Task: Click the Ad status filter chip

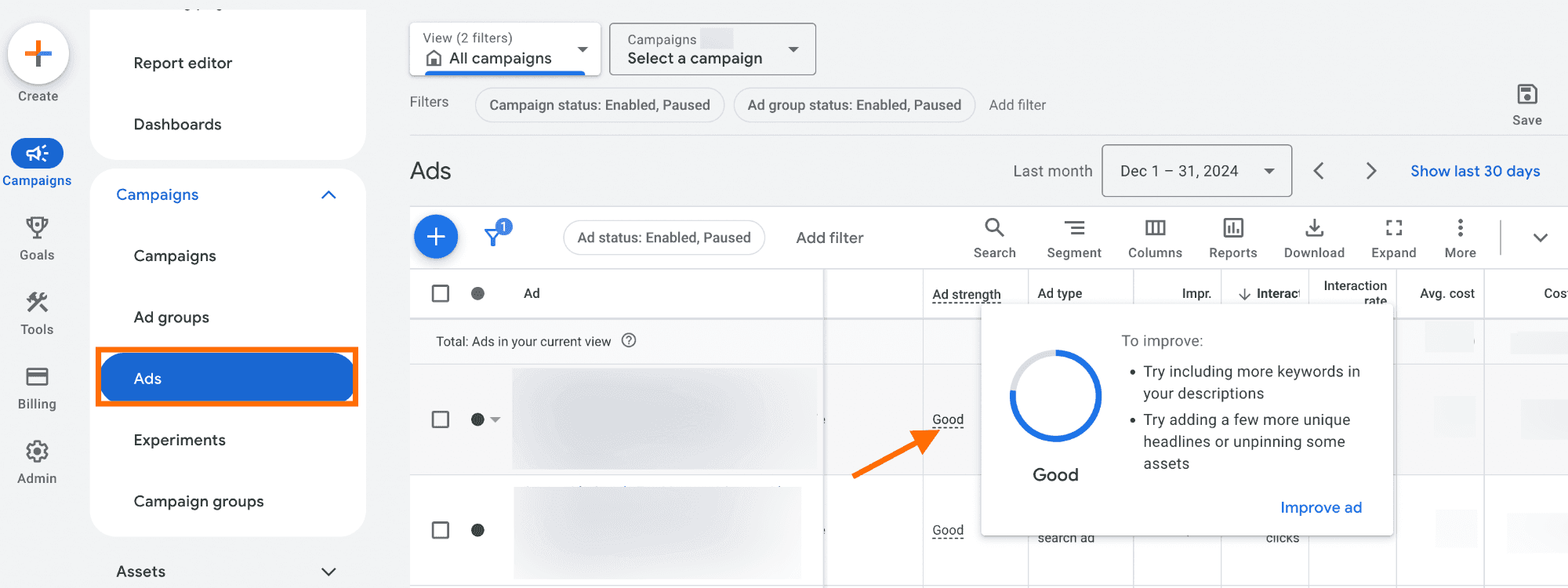Action: tap(664, 238)
